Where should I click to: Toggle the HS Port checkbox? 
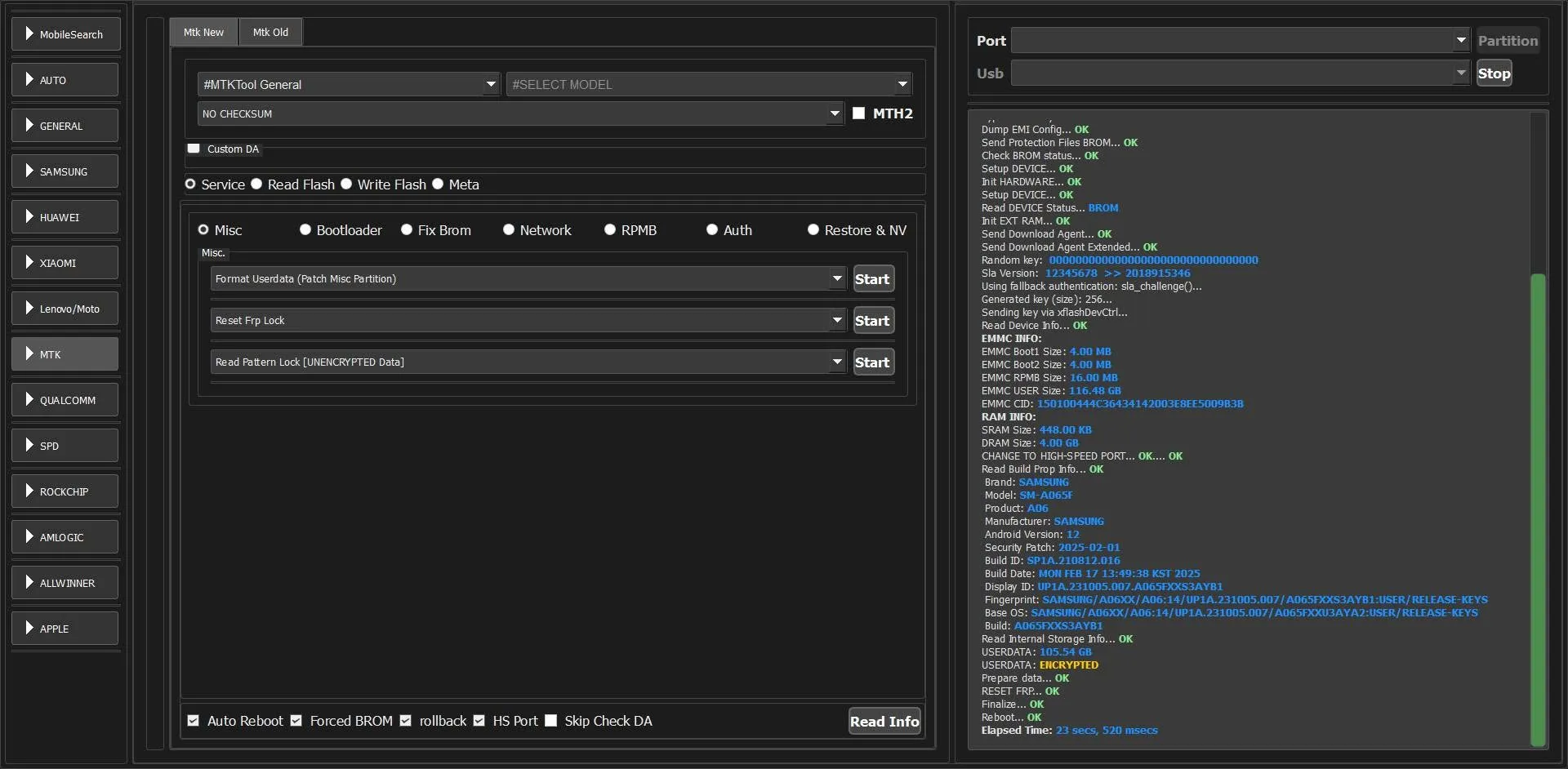[x=479, y=721]
